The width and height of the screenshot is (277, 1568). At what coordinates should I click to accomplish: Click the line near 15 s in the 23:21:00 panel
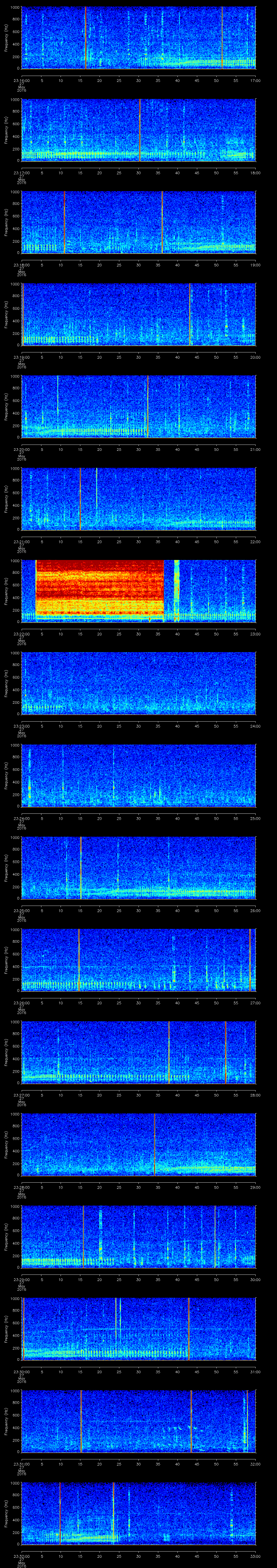point(80,499)
